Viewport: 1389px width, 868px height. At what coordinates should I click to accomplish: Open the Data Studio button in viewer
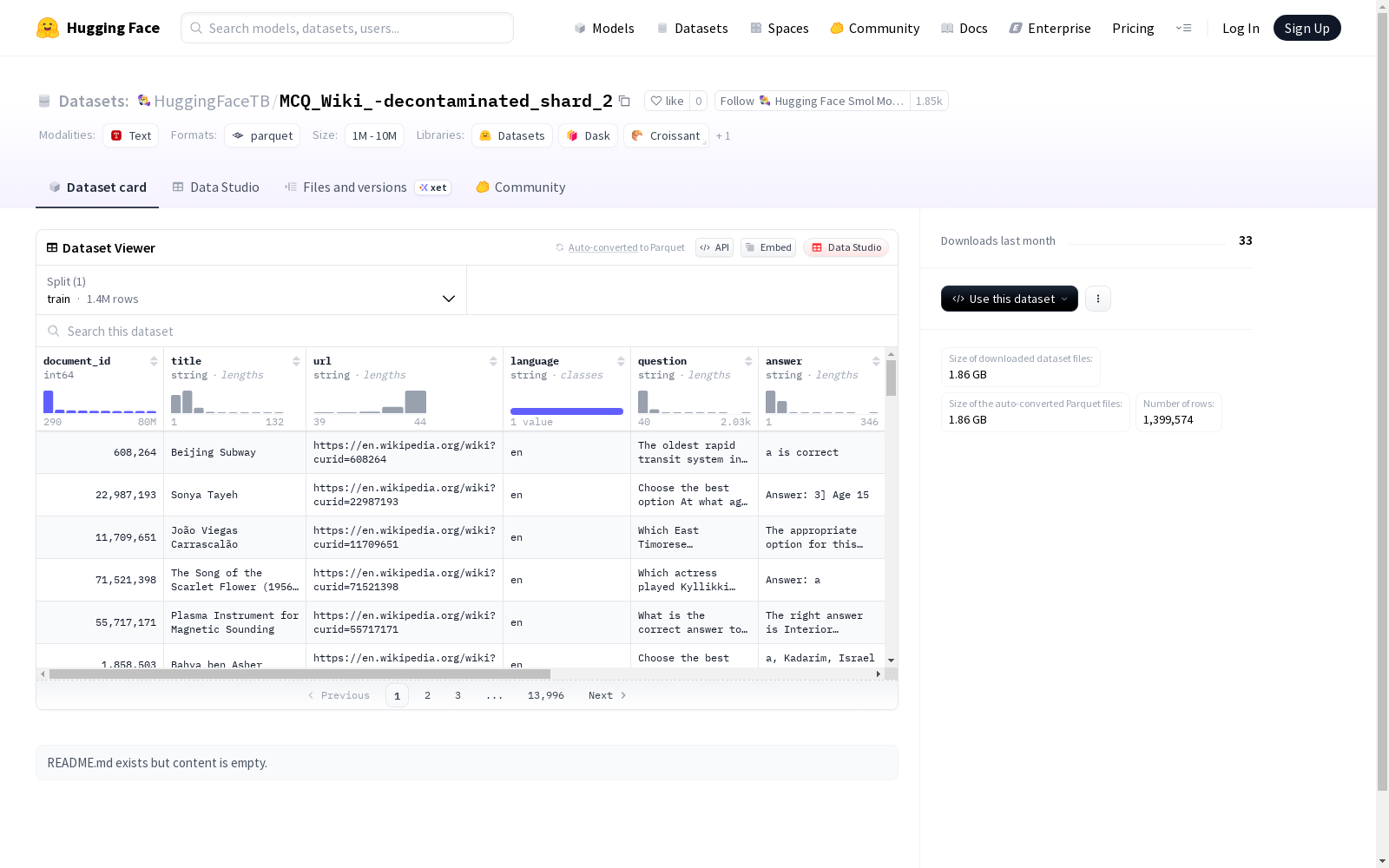point(846,247)
